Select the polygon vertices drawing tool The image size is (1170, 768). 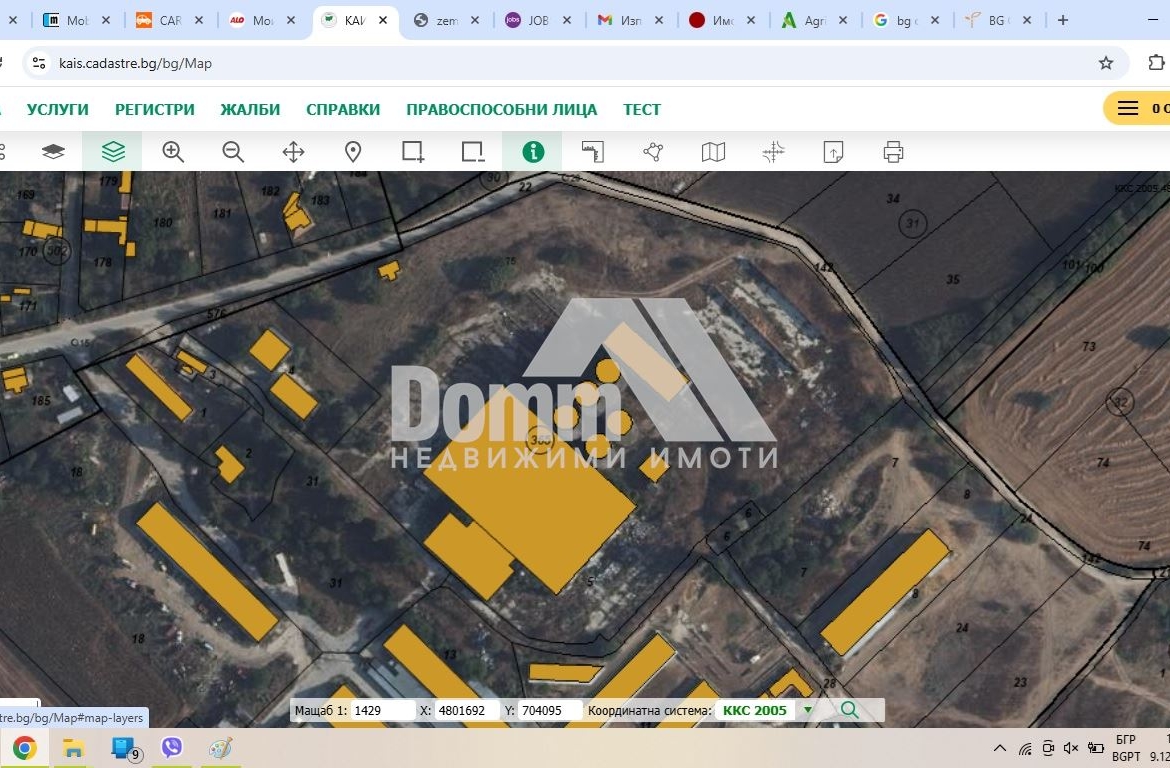pyautogui.click(x=653, y=152)
